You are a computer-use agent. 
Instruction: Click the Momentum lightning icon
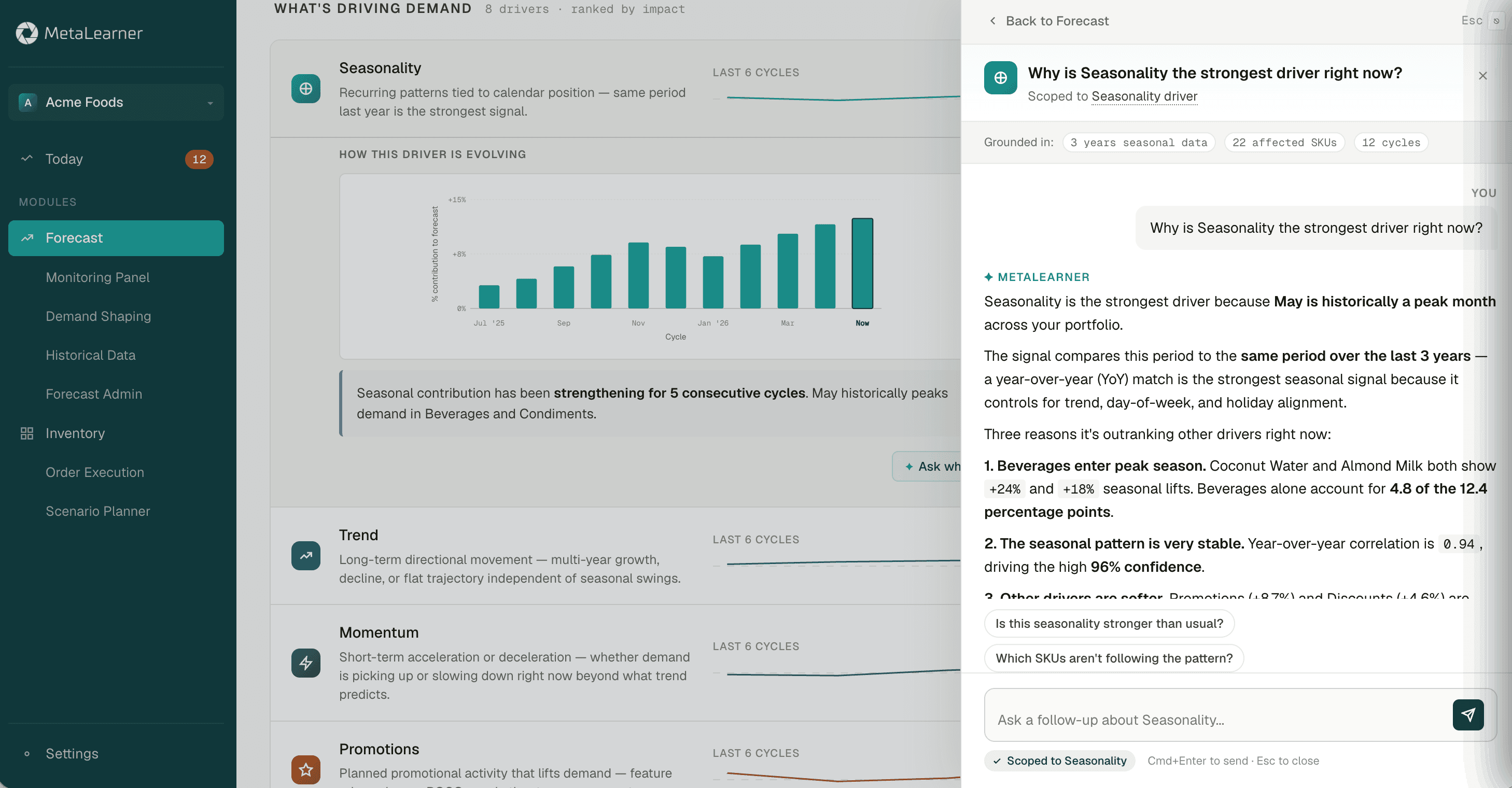pyautogui.click(x=306, y=663)
